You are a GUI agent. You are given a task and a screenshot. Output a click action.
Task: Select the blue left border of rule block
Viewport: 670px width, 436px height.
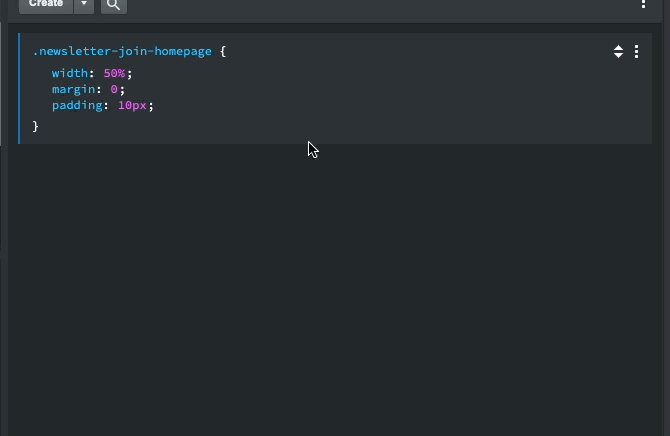coord(19,88)
